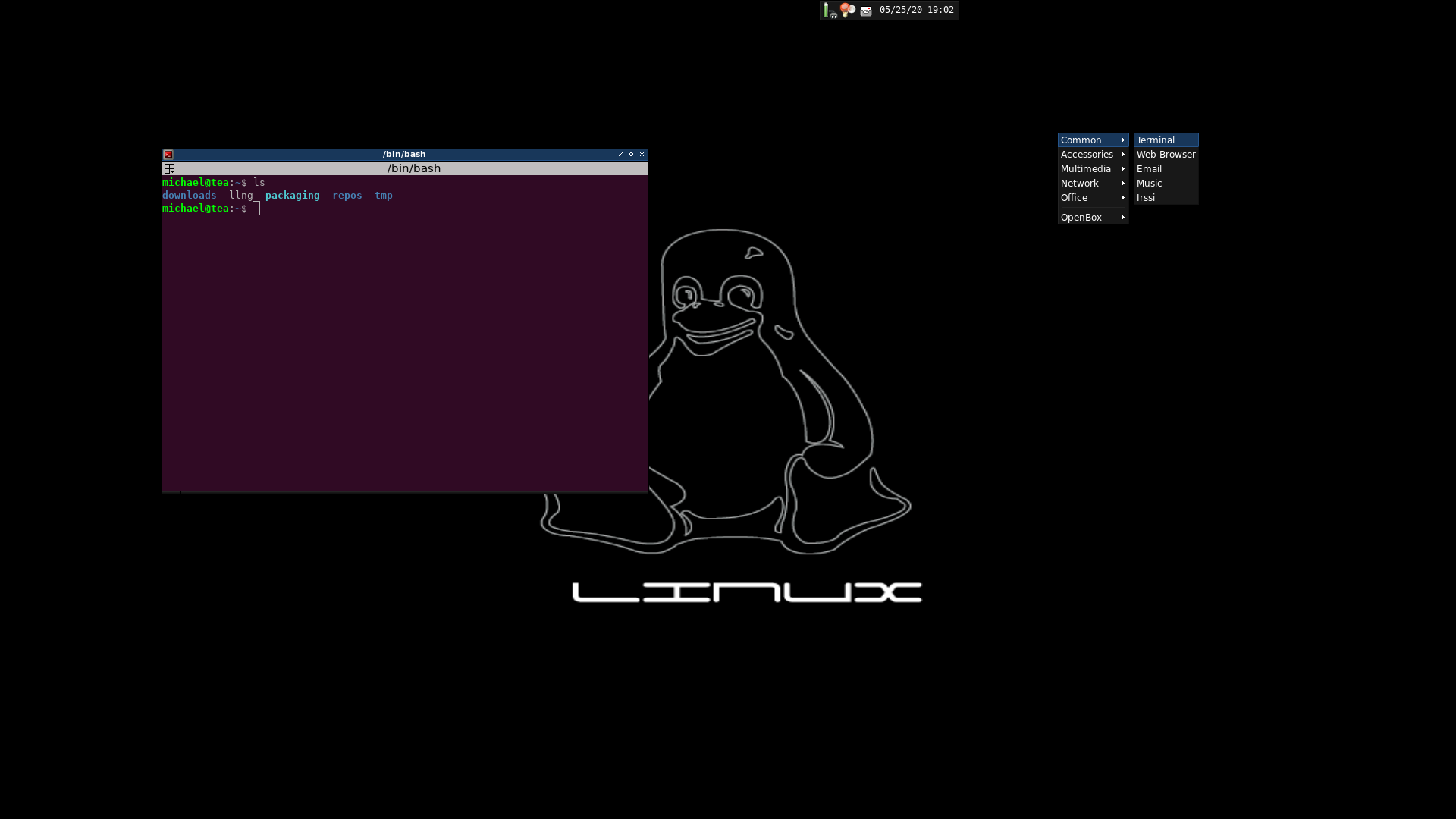1456x819 pixels.
Task: Expand the Multimedia submenu
Action: 1093,169
